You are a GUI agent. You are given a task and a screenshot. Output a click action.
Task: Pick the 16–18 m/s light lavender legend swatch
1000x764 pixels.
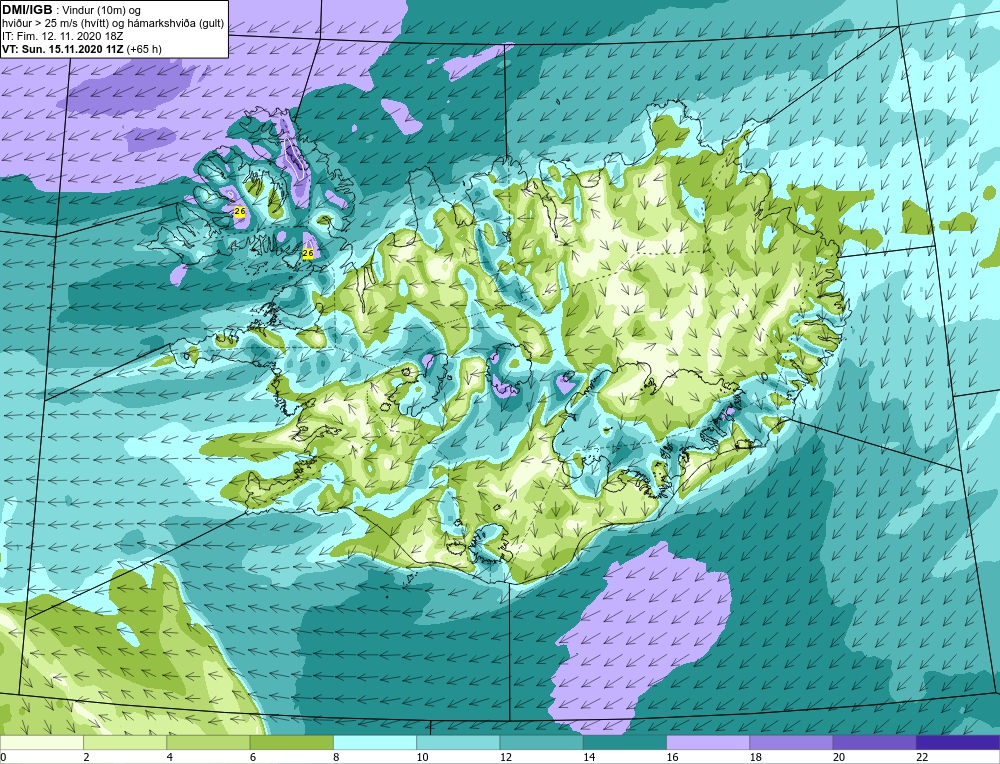coord(708,742)
